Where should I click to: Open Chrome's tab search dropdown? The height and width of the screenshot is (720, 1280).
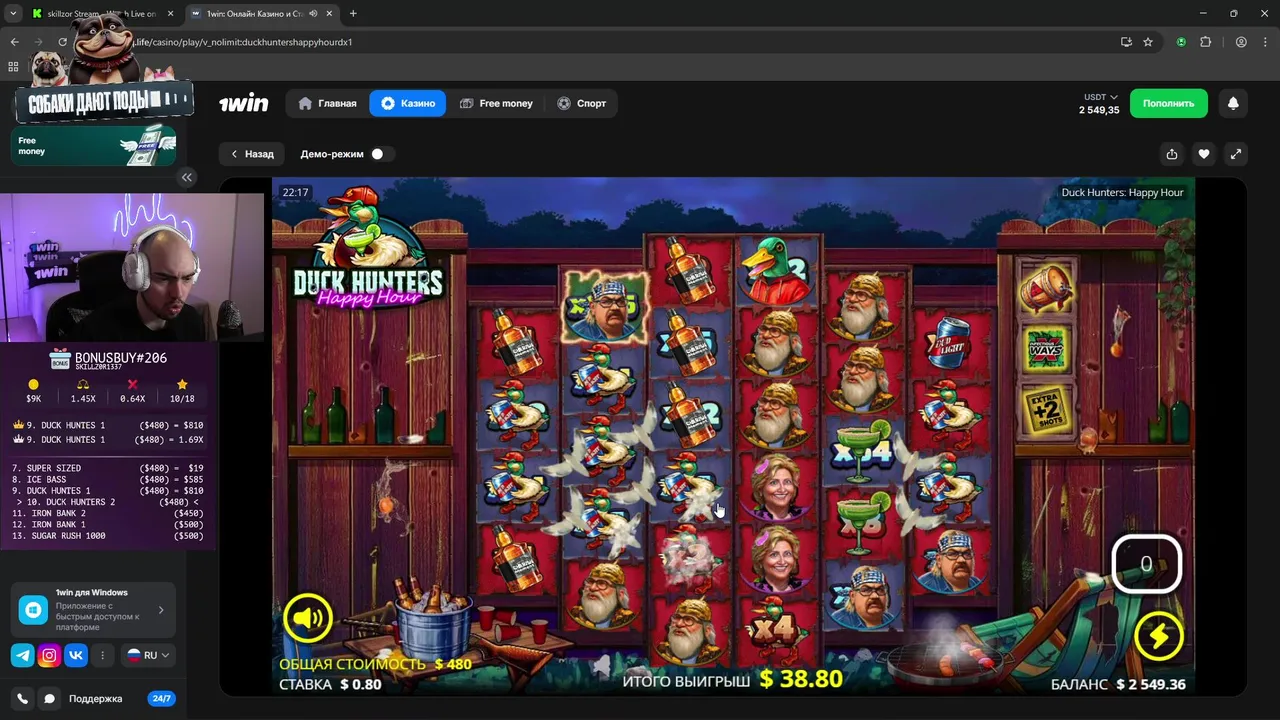(13, 13)
